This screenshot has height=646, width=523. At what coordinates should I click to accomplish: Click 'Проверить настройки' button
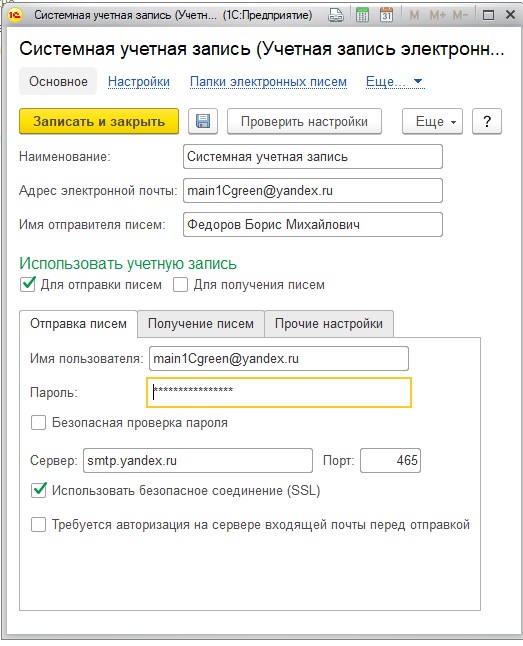(x=304, y=122)
